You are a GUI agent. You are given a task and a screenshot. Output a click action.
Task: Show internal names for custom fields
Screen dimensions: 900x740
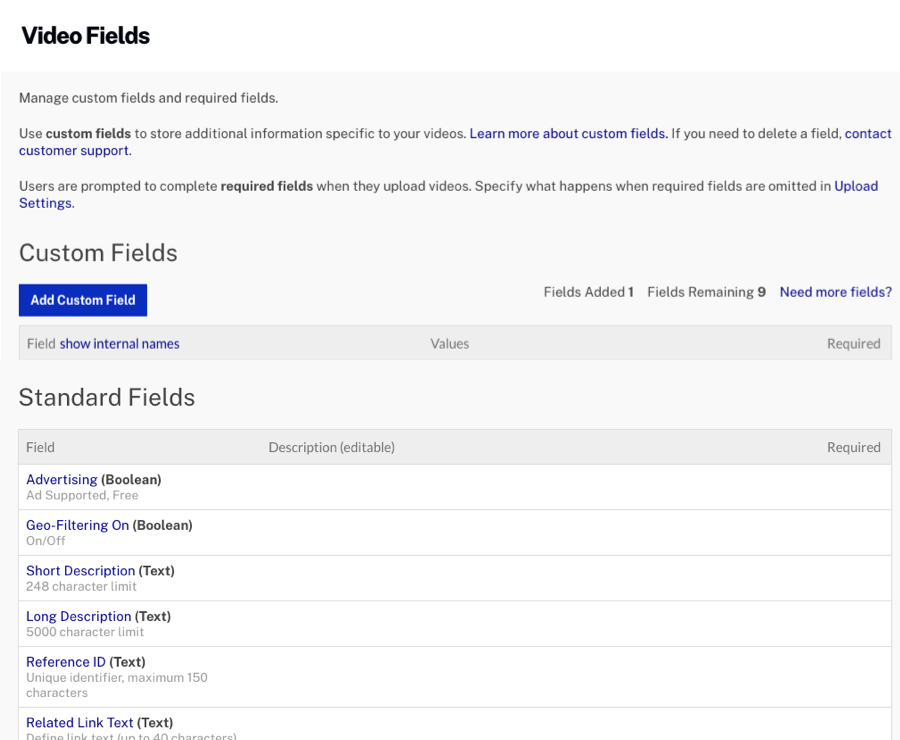point(119,343)
